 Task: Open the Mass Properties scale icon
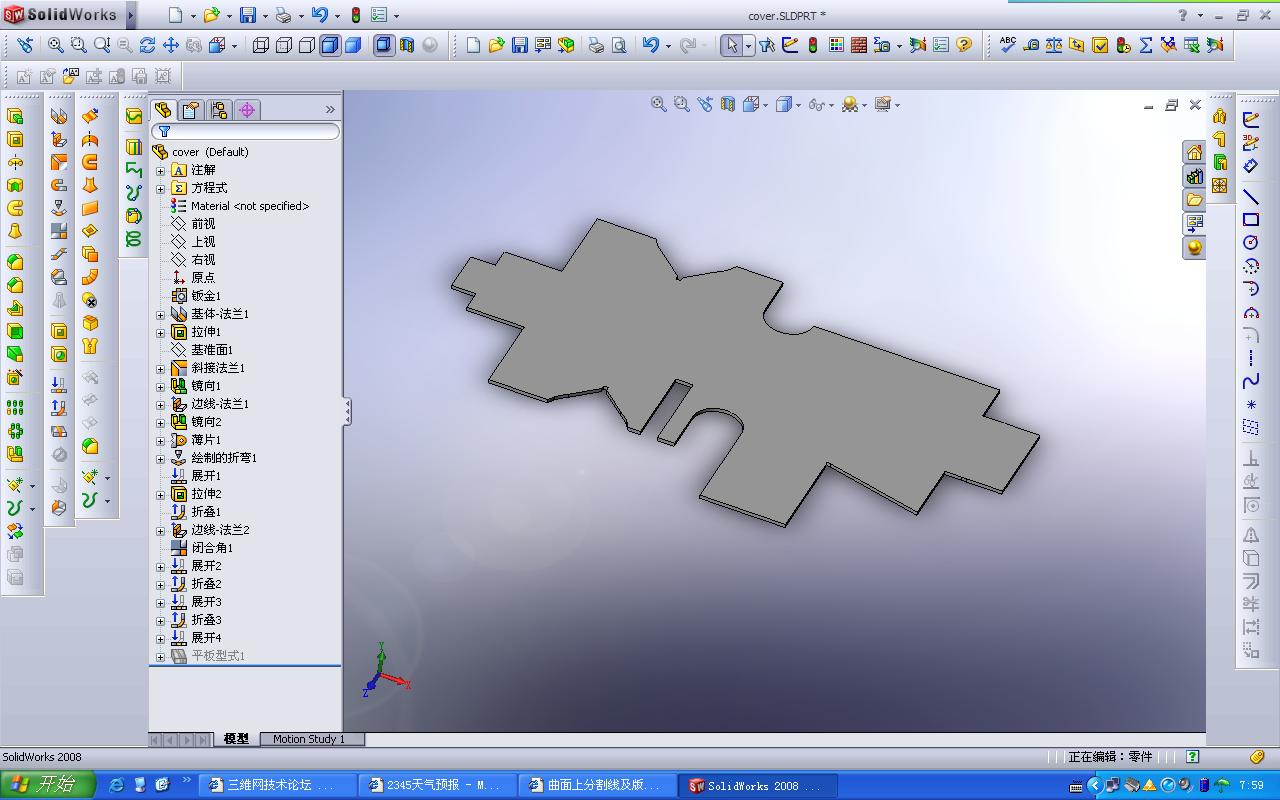click(1054, 45)
